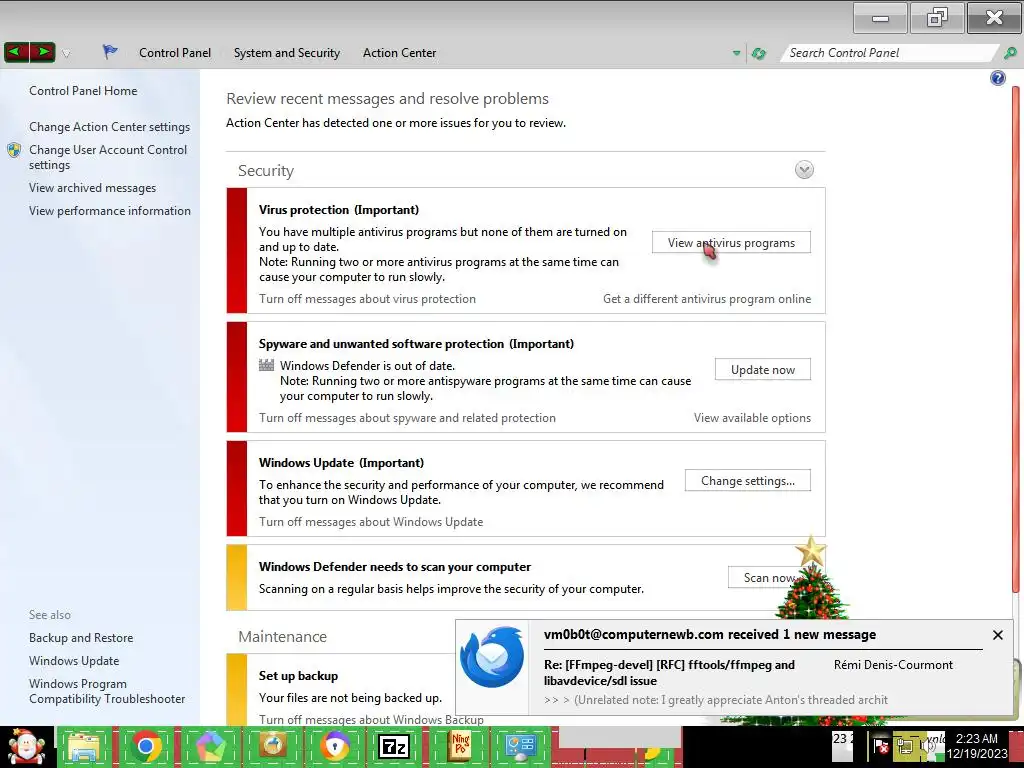
Task: Click the network tray icon
Action: [905, 746]
